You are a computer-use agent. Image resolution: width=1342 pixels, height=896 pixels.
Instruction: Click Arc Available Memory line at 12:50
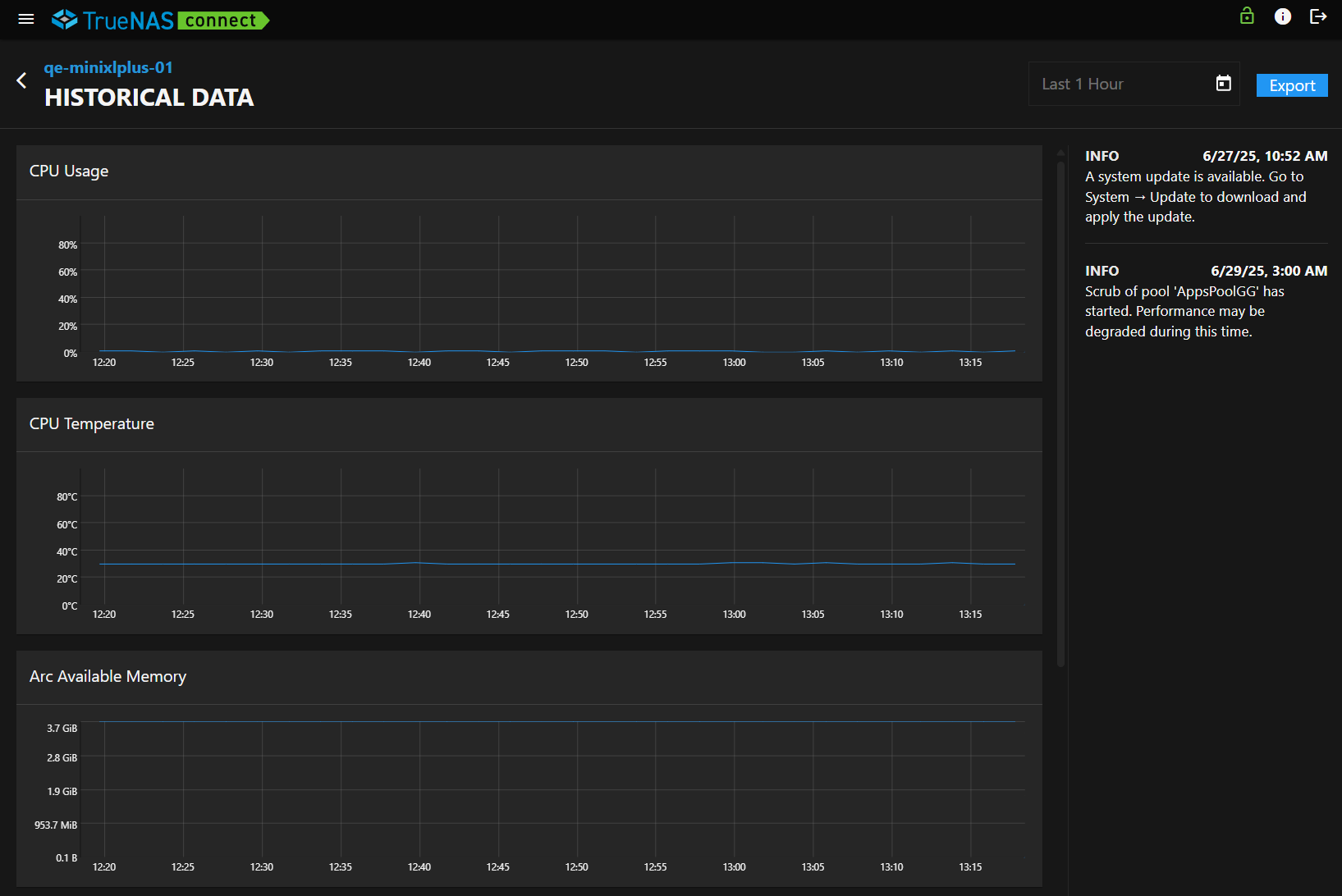point(577,721)
